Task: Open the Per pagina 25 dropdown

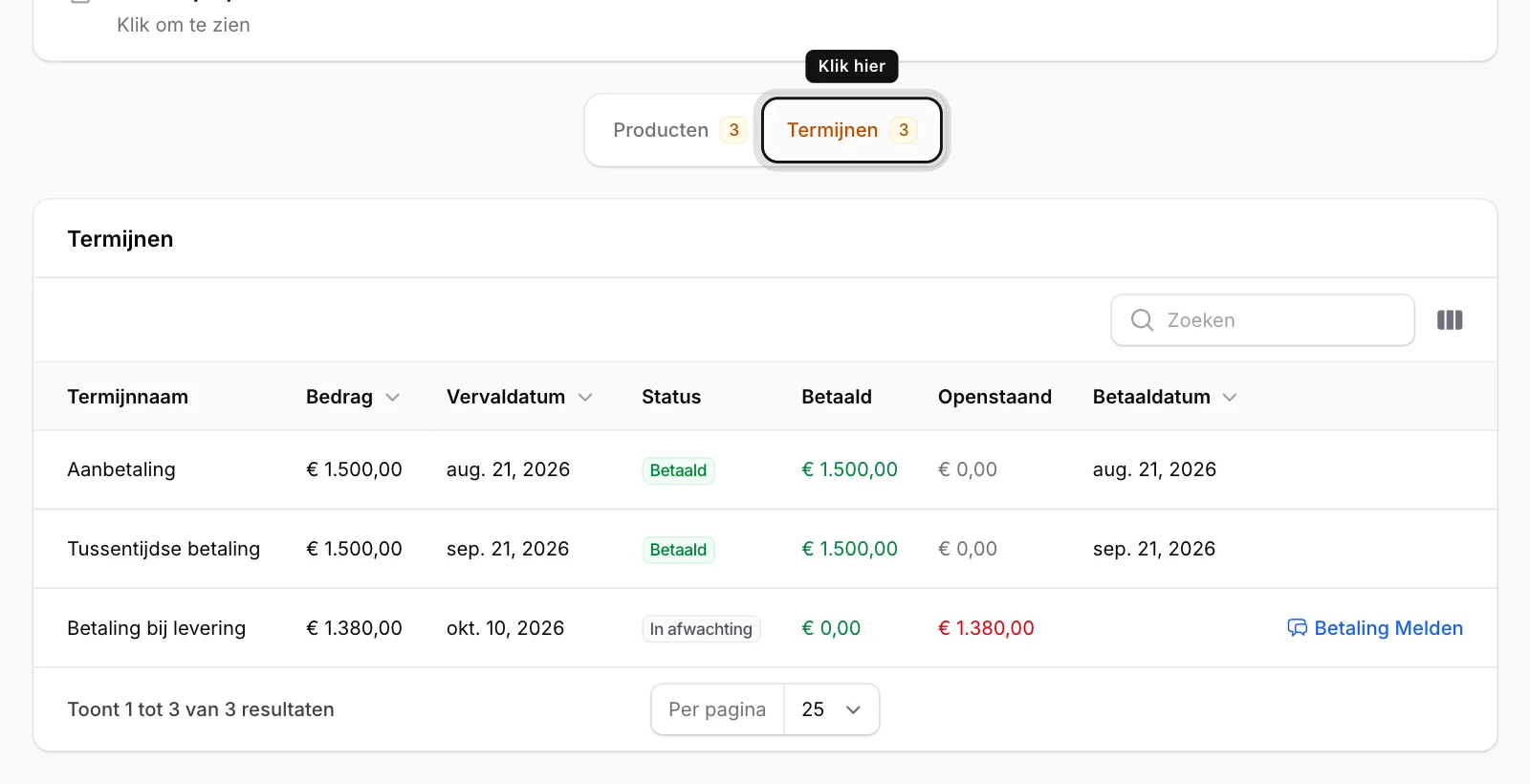Action: [x=831, y=709]
